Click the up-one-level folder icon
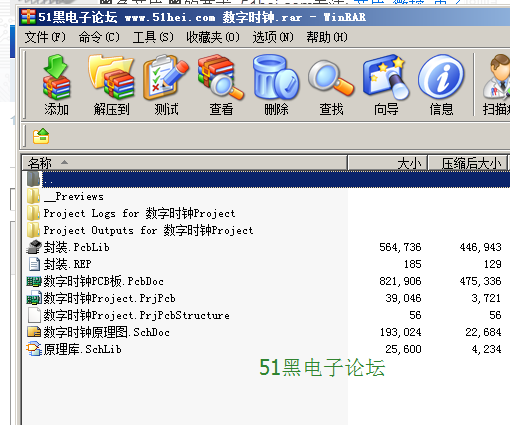Viewport: 510px width, 425px height. (x=41, y=136)
